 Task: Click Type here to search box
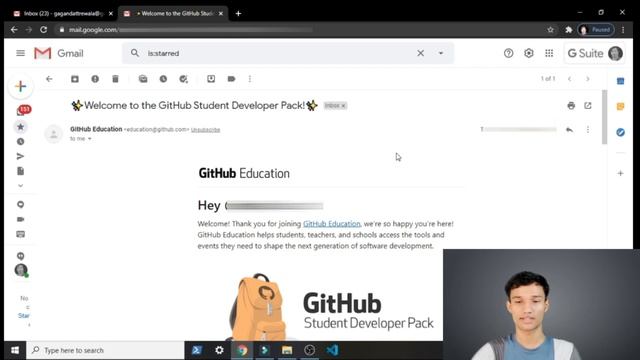pos(105,350)
